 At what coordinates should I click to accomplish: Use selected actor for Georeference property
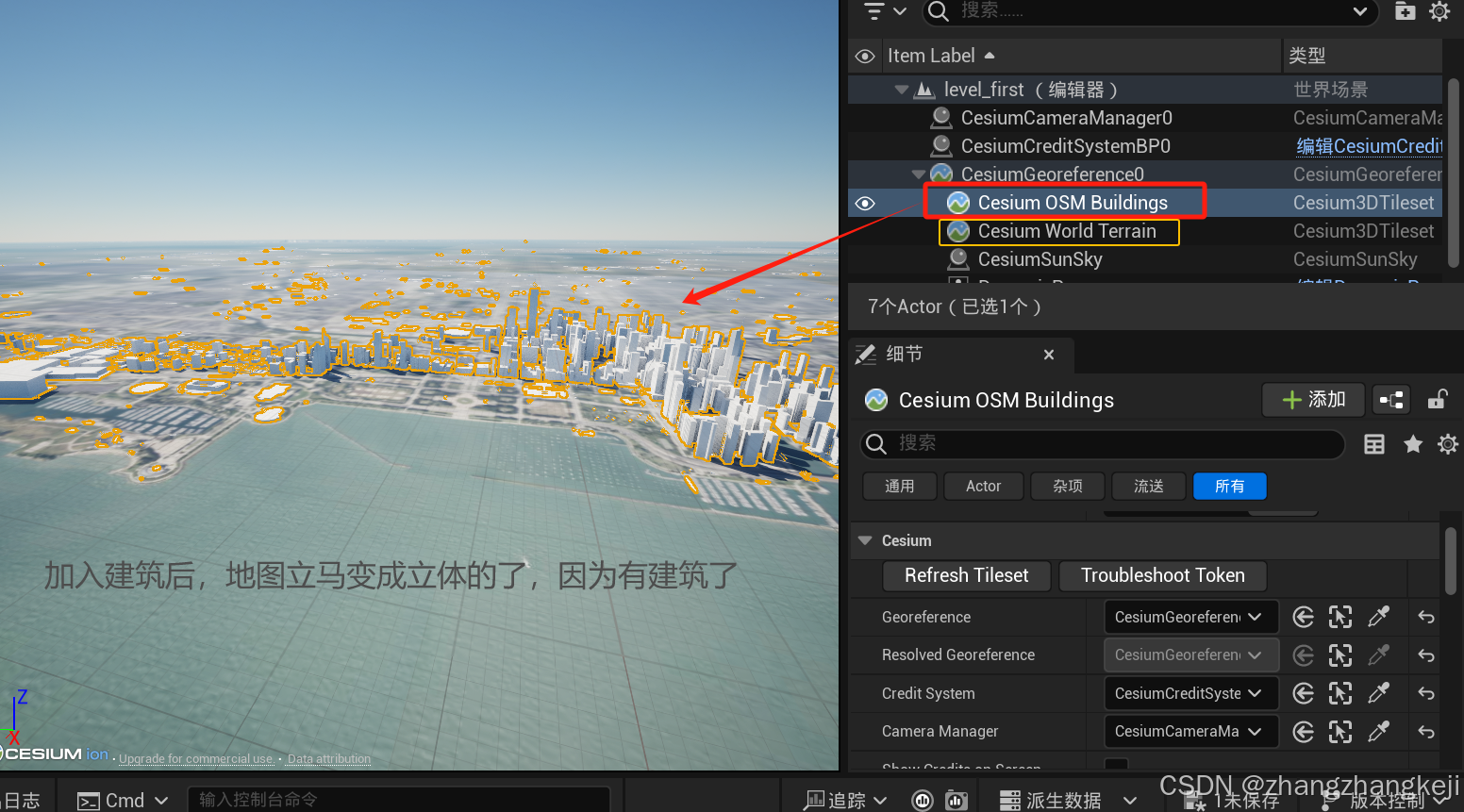pyautogui.click(x=1304, y=617)
